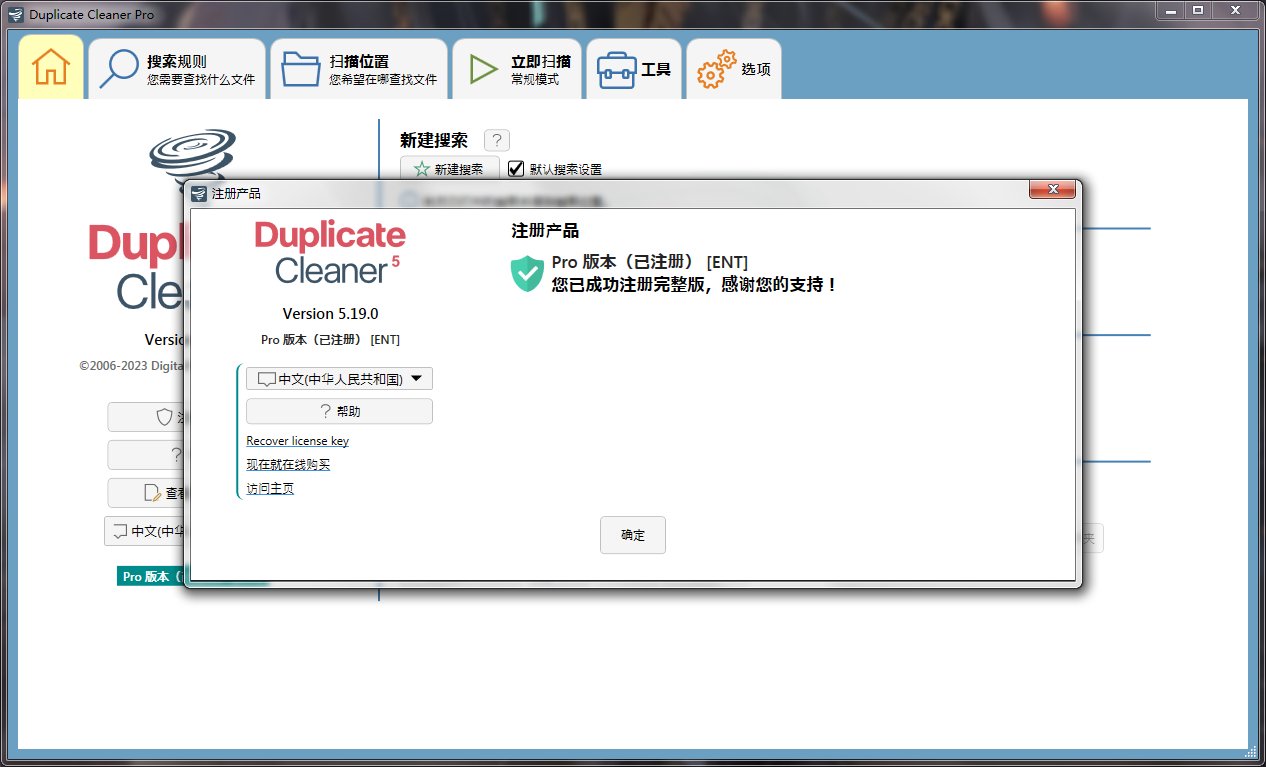Start scan via 立即扫描 tab
The width and height of the screenshot is (1266, 767).
[x=517, y=69]
